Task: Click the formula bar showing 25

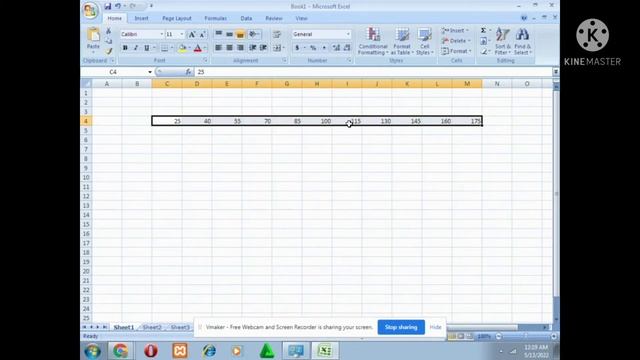Action: (x=373, y=72)
